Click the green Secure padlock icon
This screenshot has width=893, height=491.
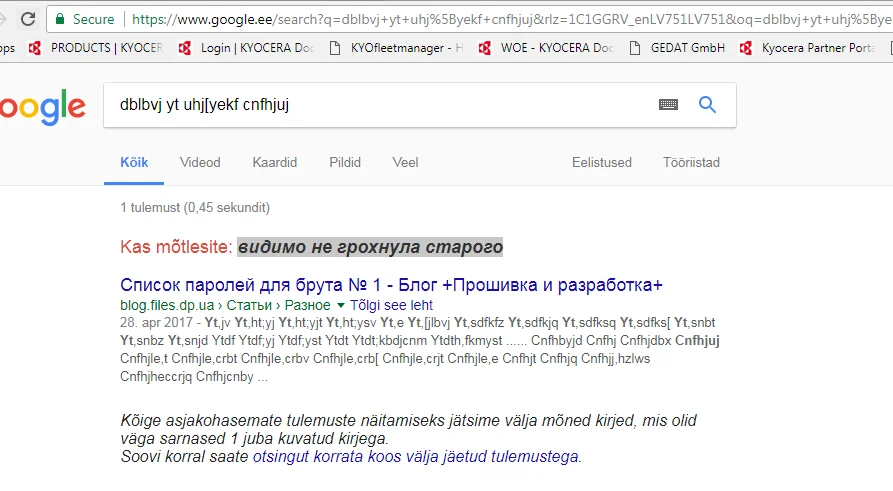point(60,19)
